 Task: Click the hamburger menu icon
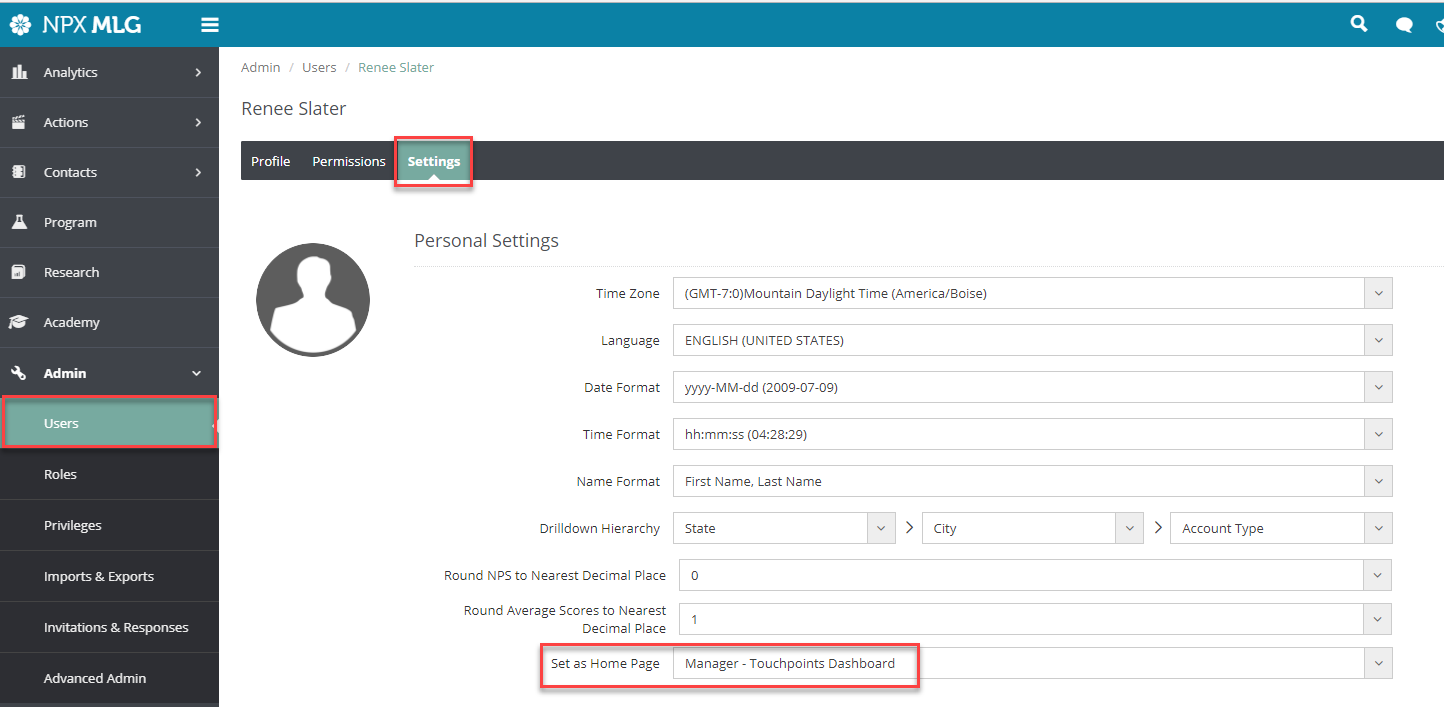point(210,25)
